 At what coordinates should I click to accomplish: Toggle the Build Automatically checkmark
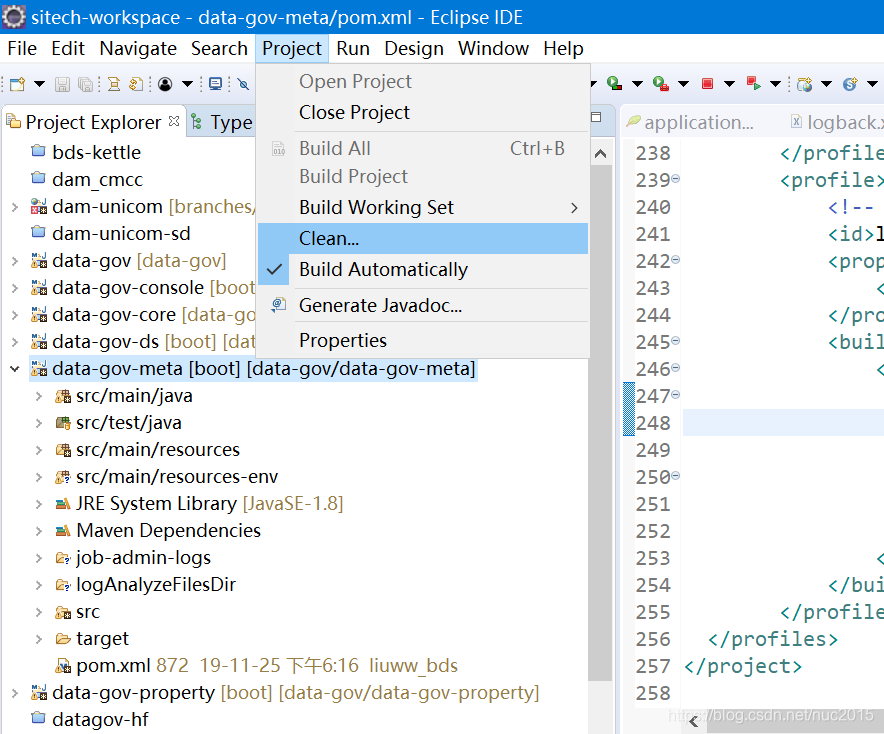tap(275, 269)
